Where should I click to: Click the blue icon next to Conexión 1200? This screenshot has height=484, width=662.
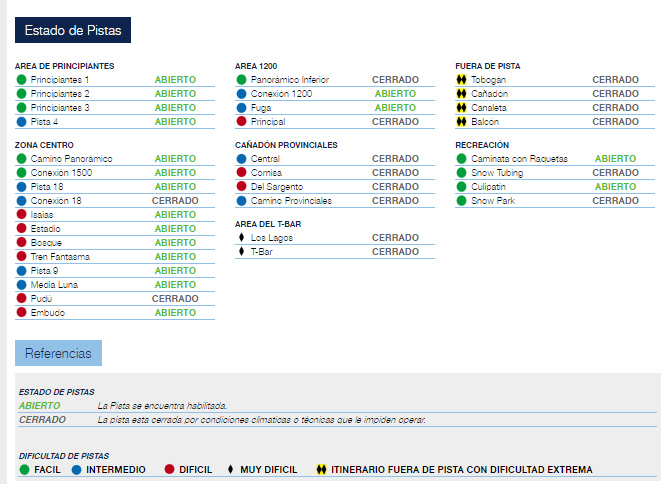(241, 93)
